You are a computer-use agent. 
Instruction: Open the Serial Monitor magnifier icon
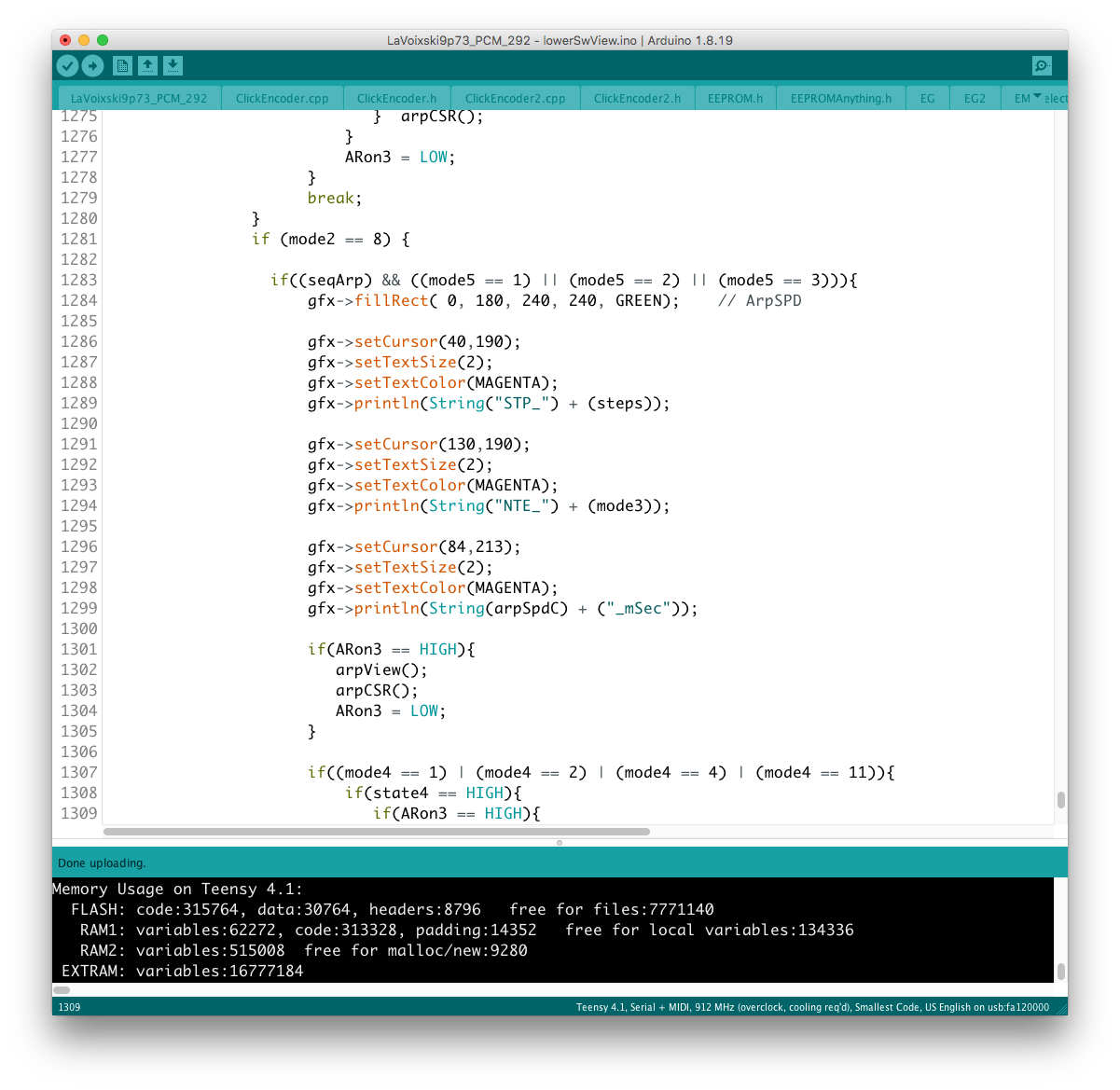tap(1042, 65)
